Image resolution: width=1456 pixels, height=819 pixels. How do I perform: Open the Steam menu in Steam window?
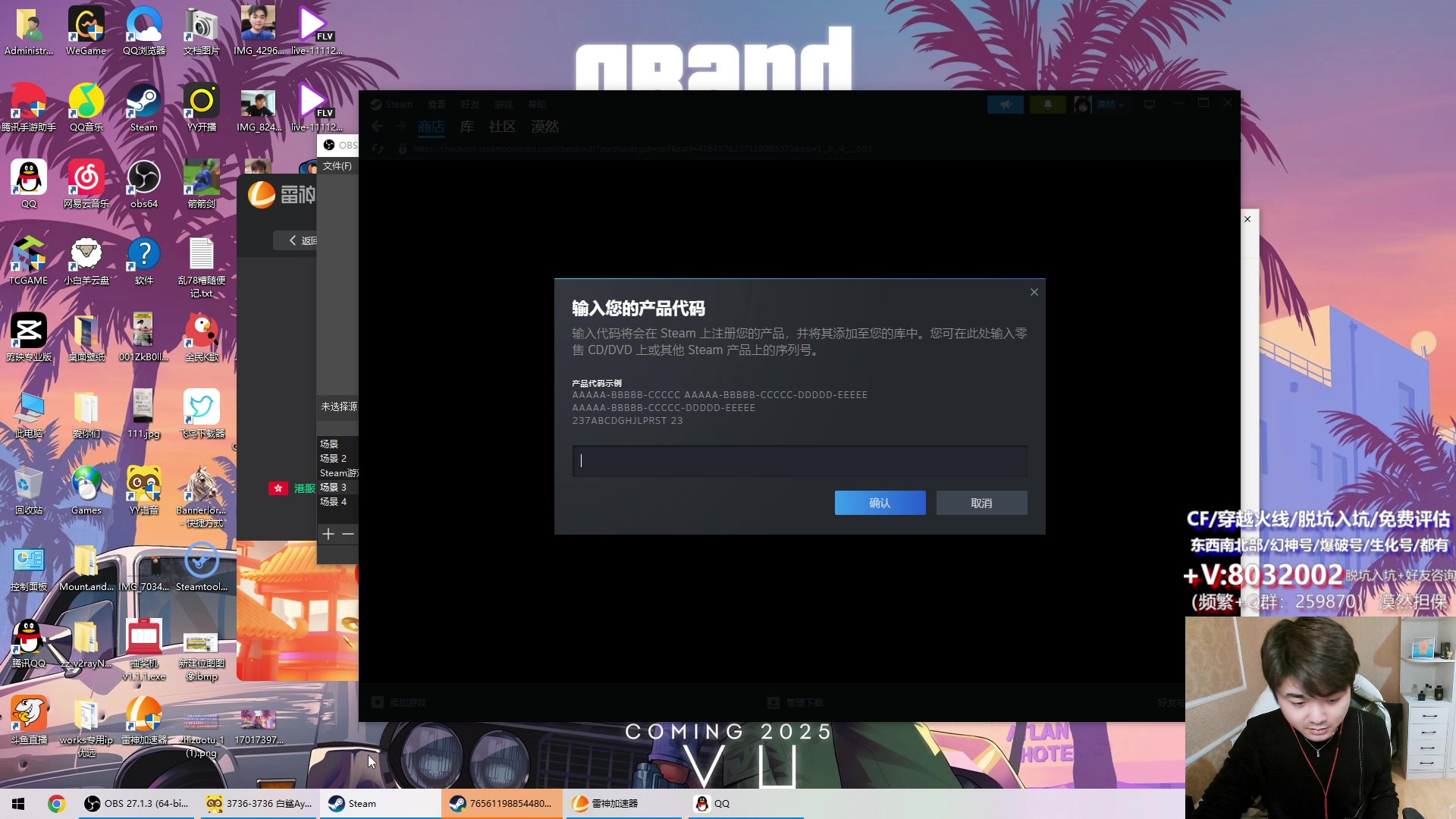(x=392, y=105)
